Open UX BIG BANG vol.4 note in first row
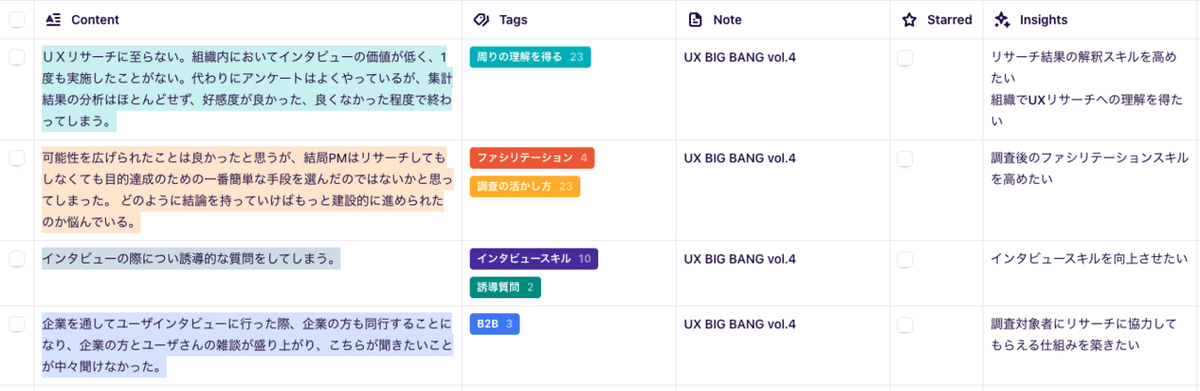Viewport: 1200px width, 391px height. 740,57
